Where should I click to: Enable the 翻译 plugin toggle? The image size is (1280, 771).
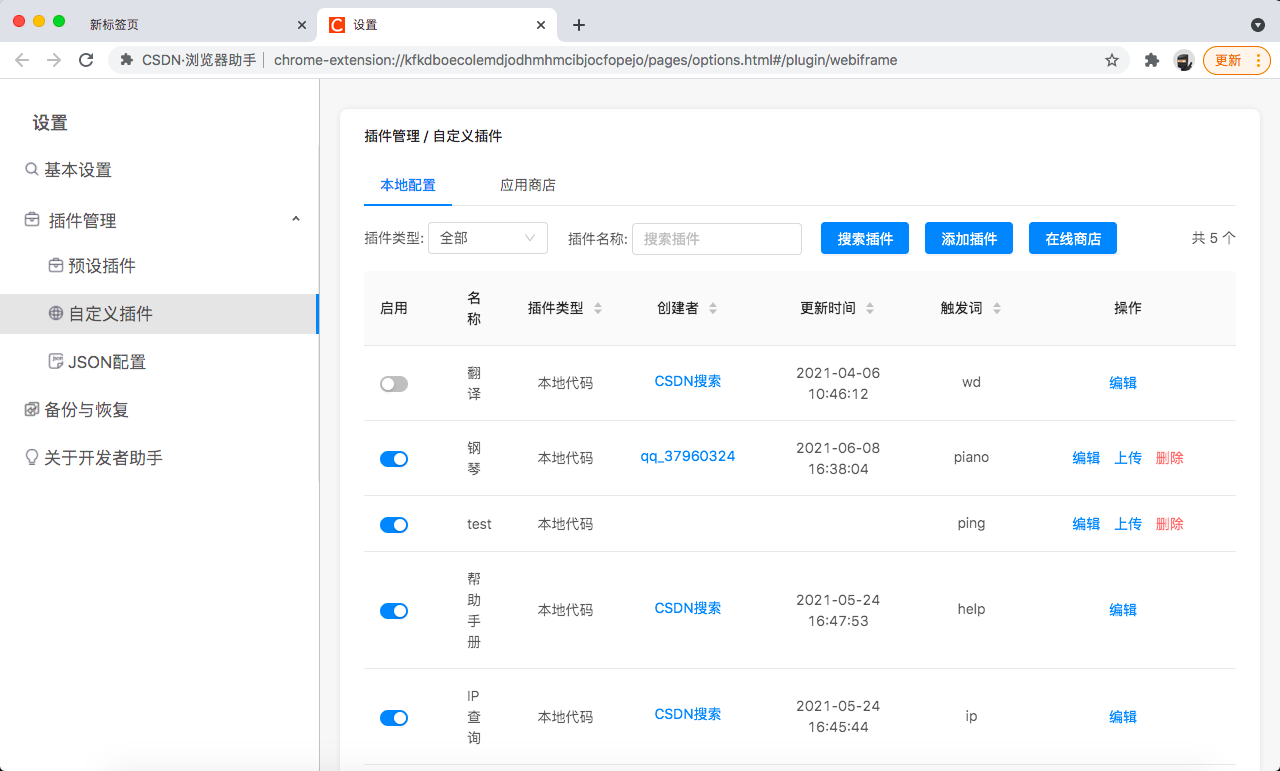tap(394, 384)
